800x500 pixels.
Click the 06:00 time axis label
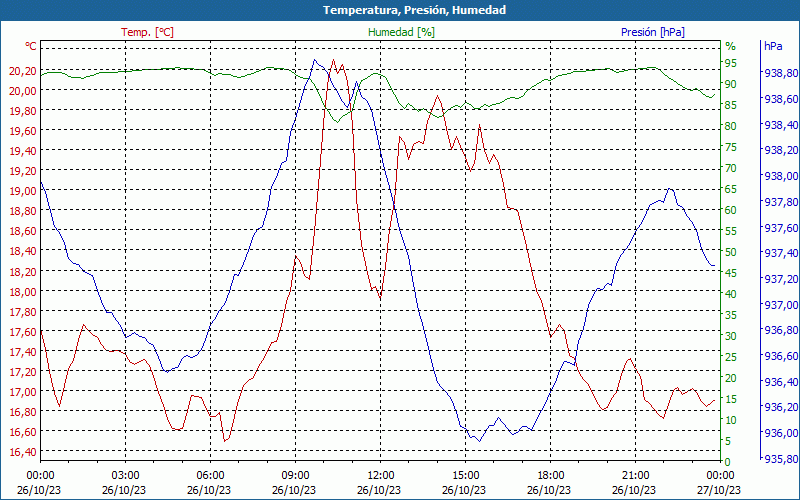(210, 476)
